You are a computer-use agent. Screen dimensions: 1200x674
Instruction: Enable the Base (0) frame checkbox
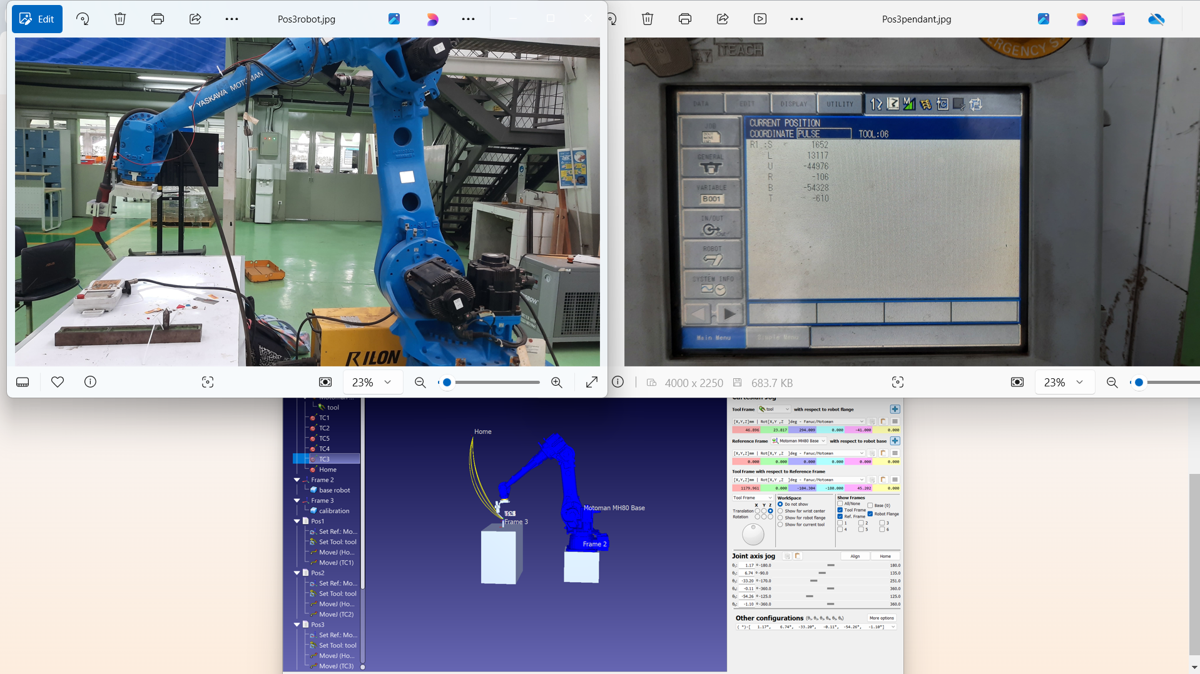[870, 506]
